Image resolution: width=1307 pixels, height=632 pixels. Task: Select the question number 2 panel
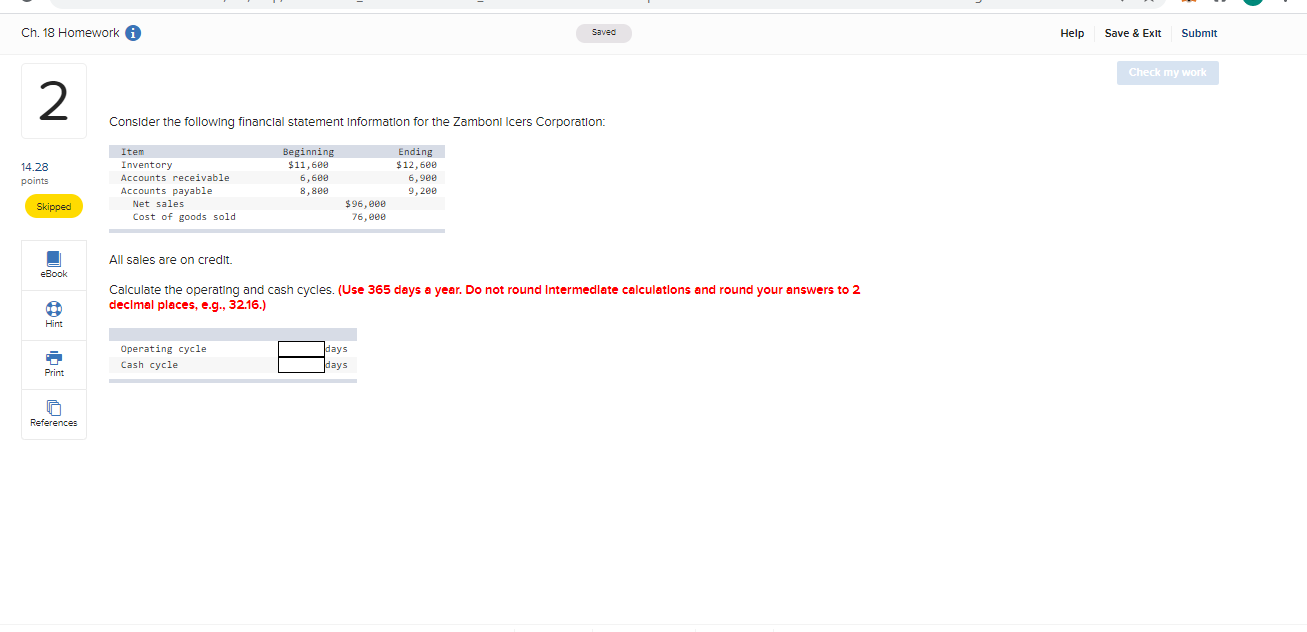click(54, 100)
